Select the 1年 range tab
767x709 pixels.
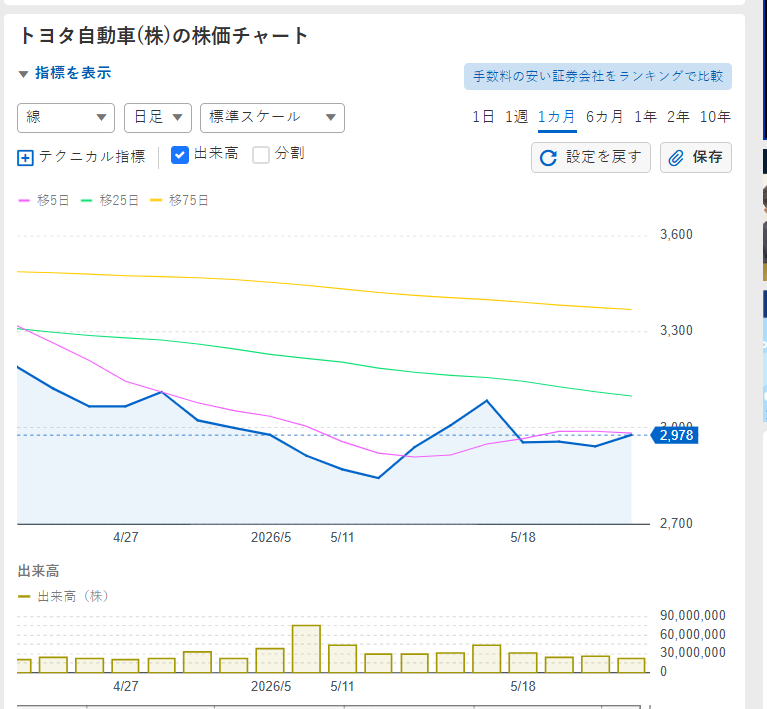(x=645, y=117)
